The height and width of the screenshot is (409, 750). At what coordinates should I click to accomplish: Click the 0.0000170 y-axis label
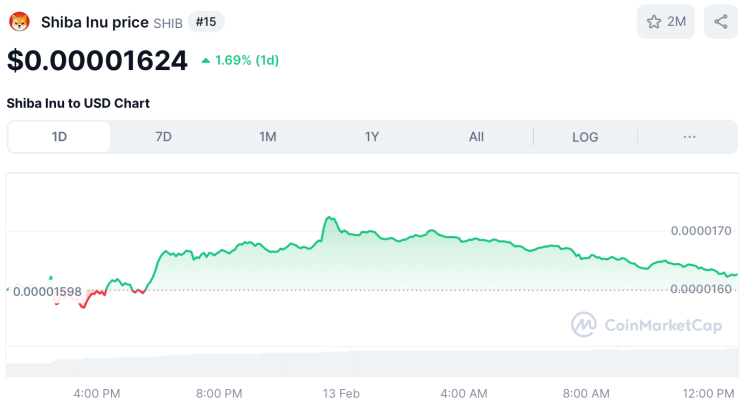701,231
